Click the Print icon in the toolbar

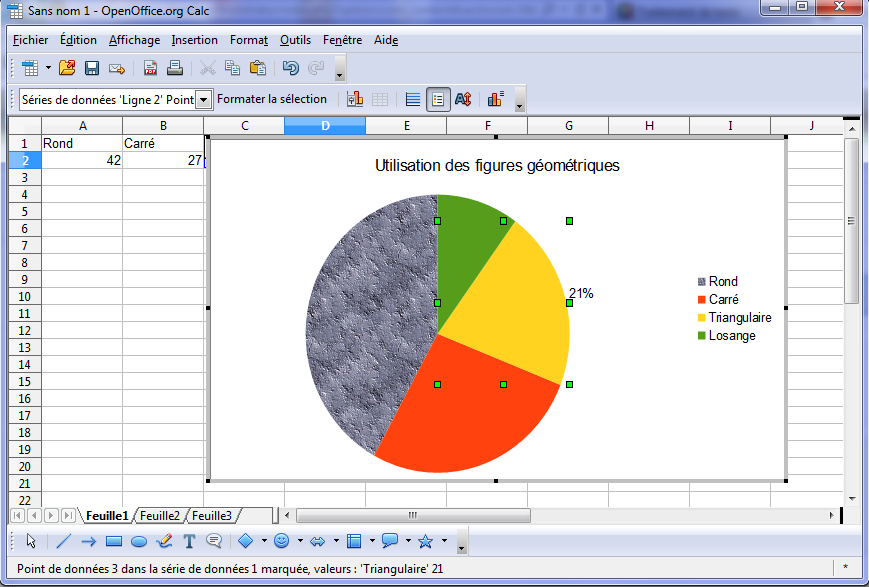[174, 68]
